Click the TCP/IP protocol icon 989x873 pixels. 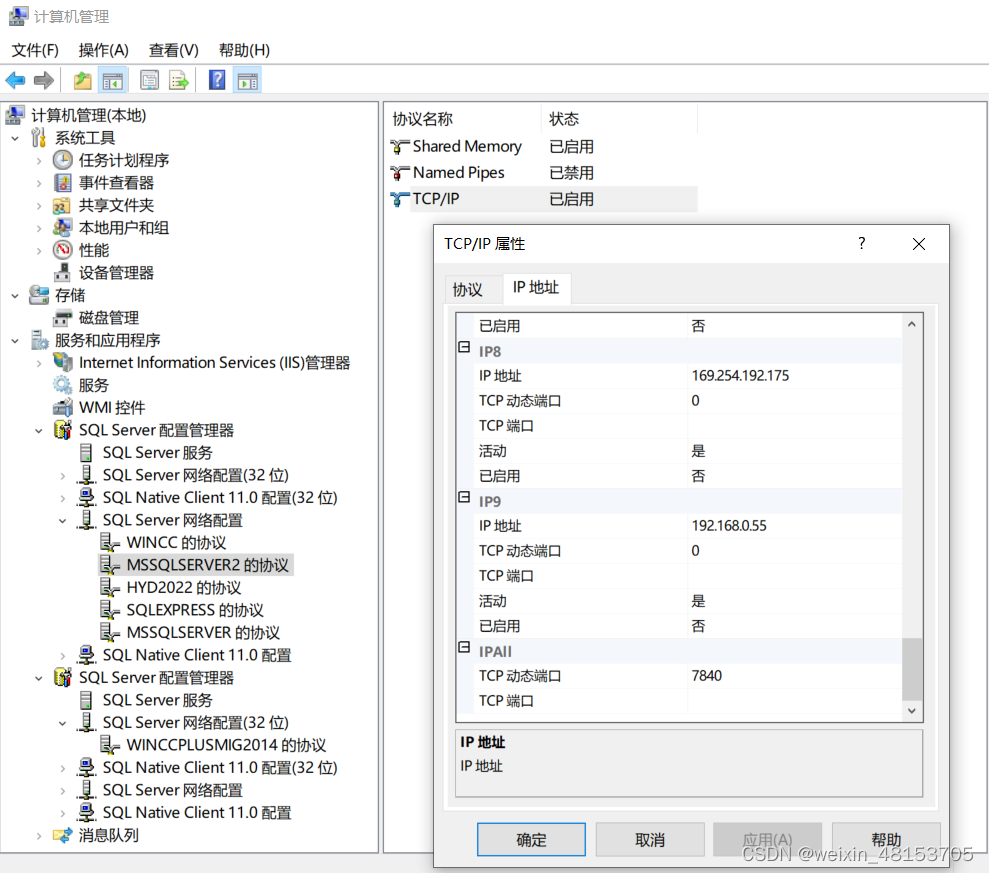click(x=399, y=199)
